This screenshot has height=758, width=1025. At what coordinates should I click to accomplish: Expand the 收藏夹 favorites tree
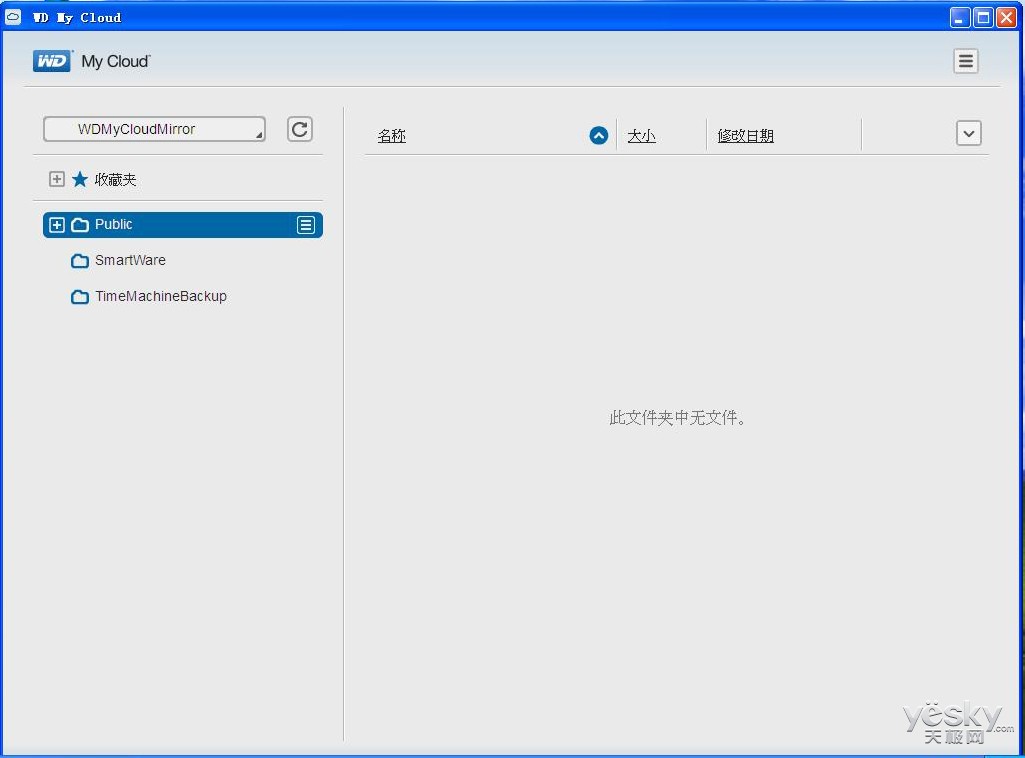click(x=57, y=179)
